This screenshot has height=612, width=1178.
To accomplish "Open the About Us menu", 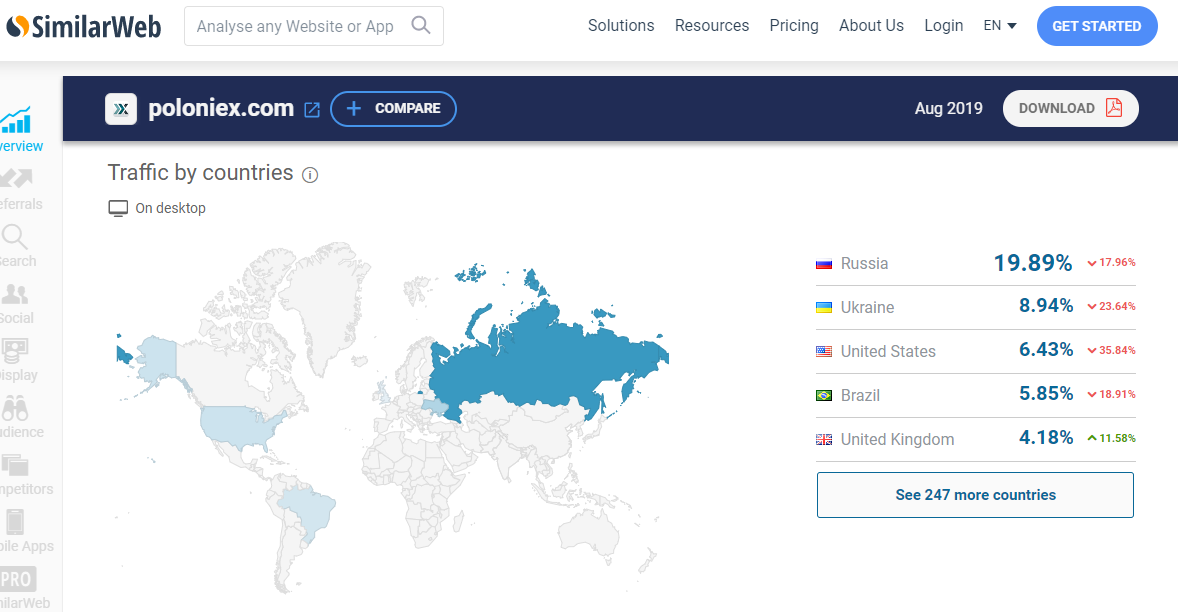I will [871, 26].
